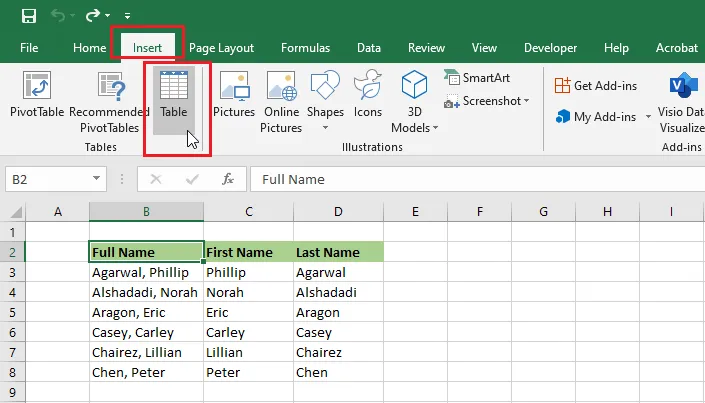705x403 pixels.
Task: Click the Table button in the ribbon
Action: 174,100
